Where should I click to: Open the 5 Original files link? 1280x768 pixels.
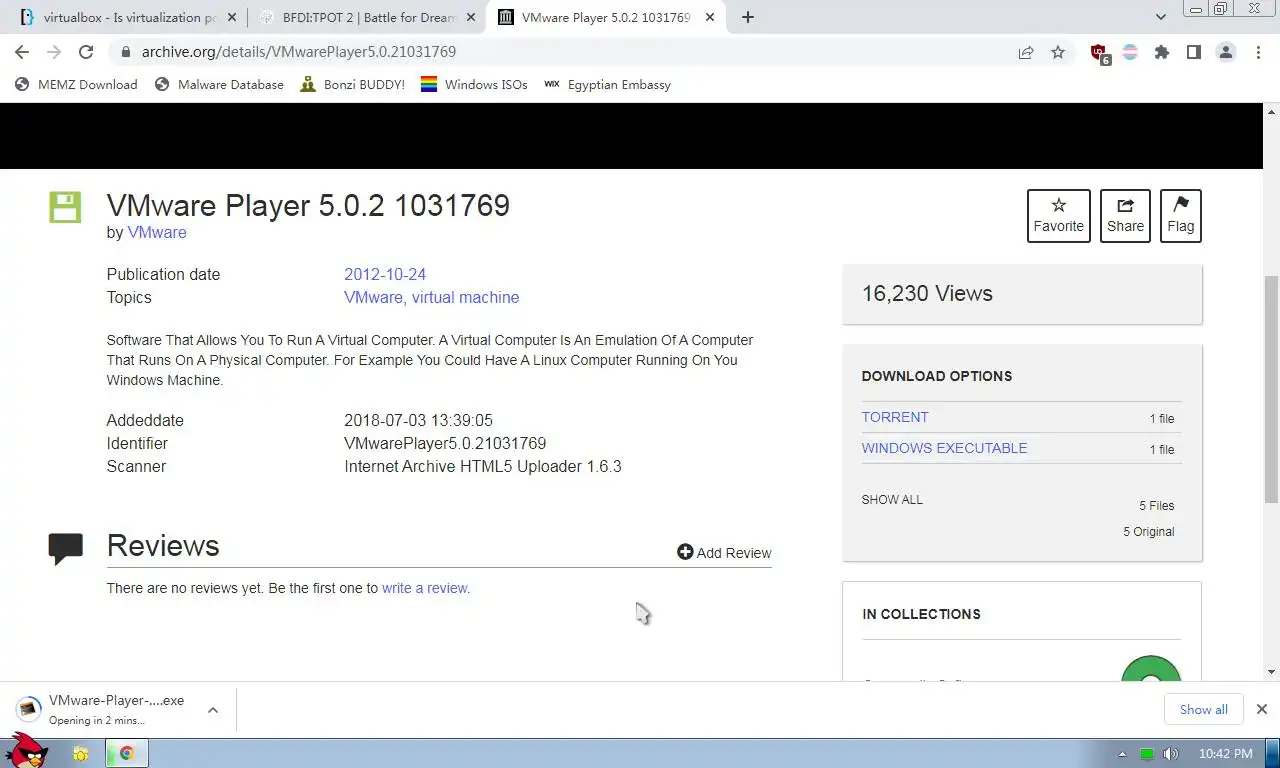[1149, 532]
